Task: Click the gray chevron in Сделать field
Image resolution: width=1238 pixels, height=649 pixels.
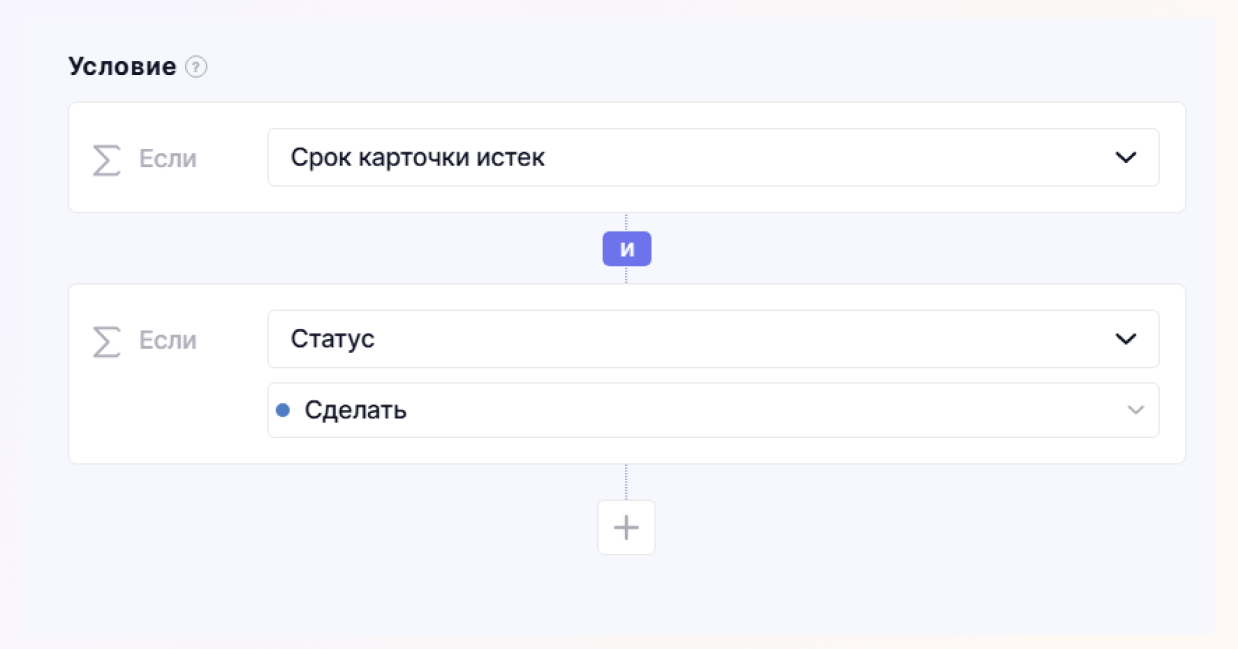Action: click(x=1135, y=410)
